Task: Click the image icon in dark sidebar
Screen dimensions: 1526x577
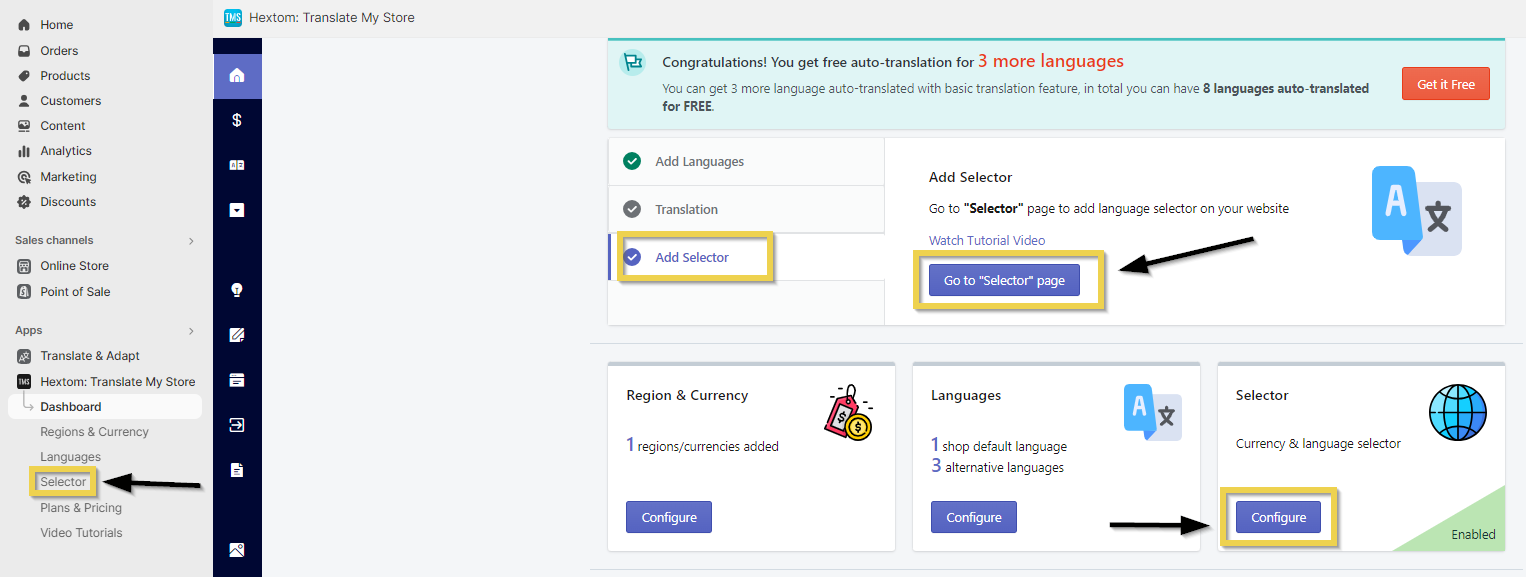Action: coord(237,550)
